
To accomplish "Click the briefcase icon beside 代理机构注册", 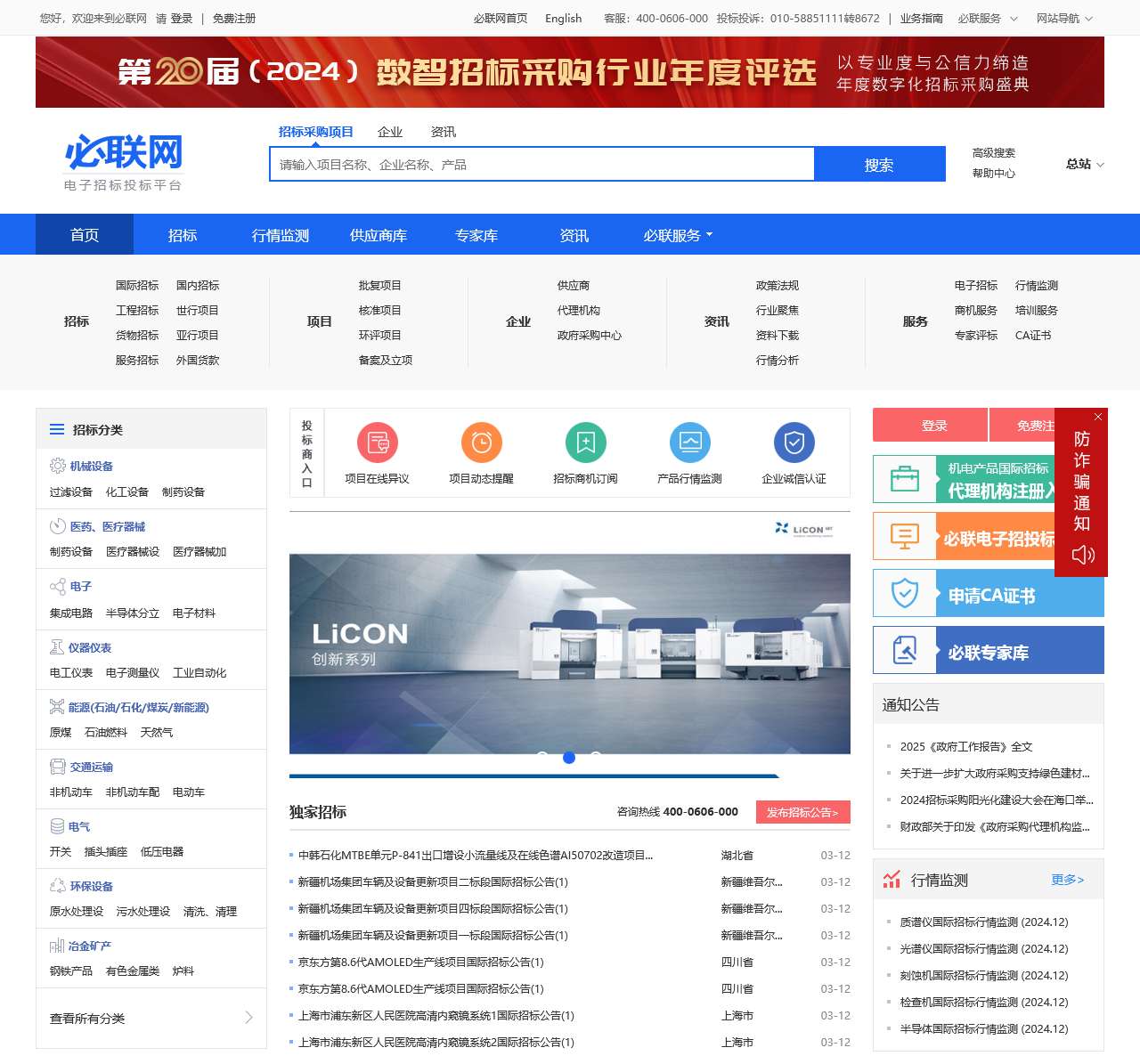I will click(x=905, y=479).
